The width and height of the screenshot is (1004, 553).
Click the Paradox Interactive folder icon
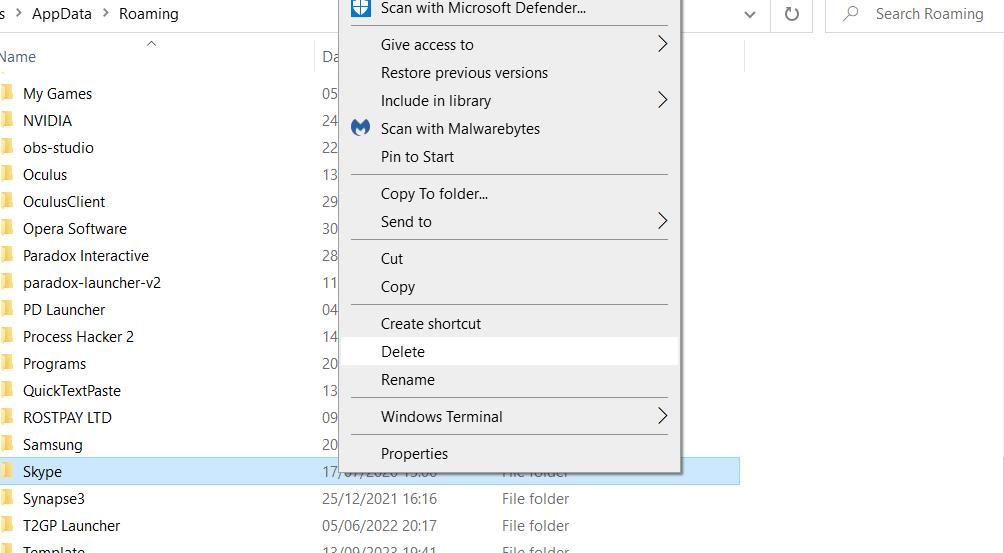click(6, 255)
